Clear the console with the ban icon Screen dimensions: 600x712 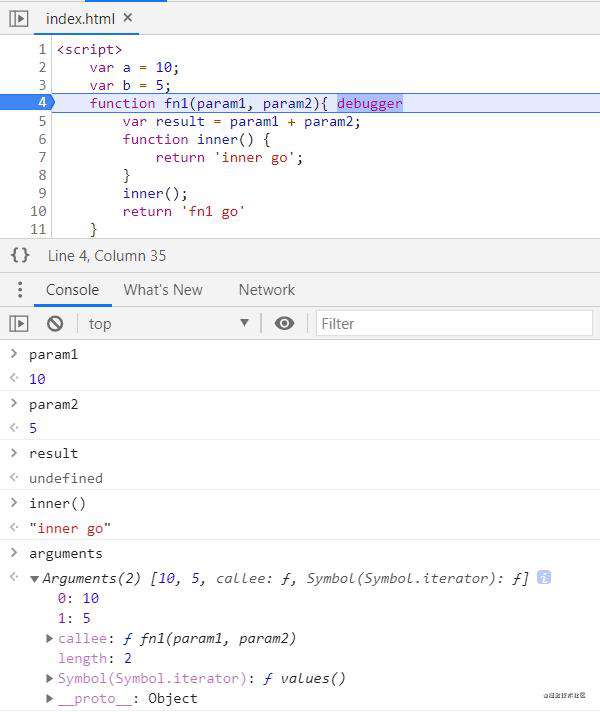coord(55,324)
